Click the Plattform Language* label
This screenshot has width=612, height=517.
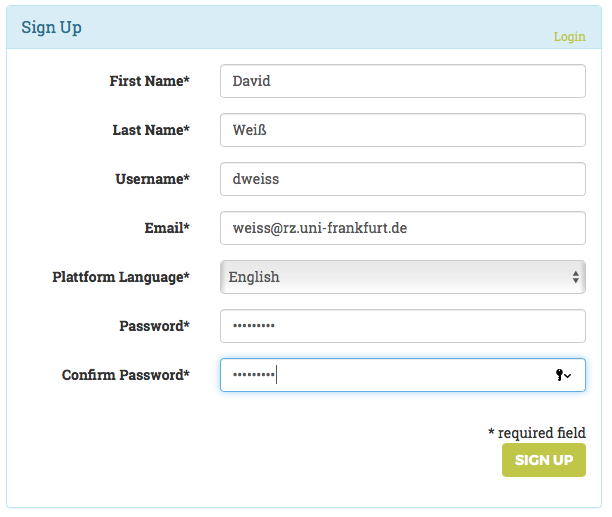pyautogui.click(x=121, y=277)
